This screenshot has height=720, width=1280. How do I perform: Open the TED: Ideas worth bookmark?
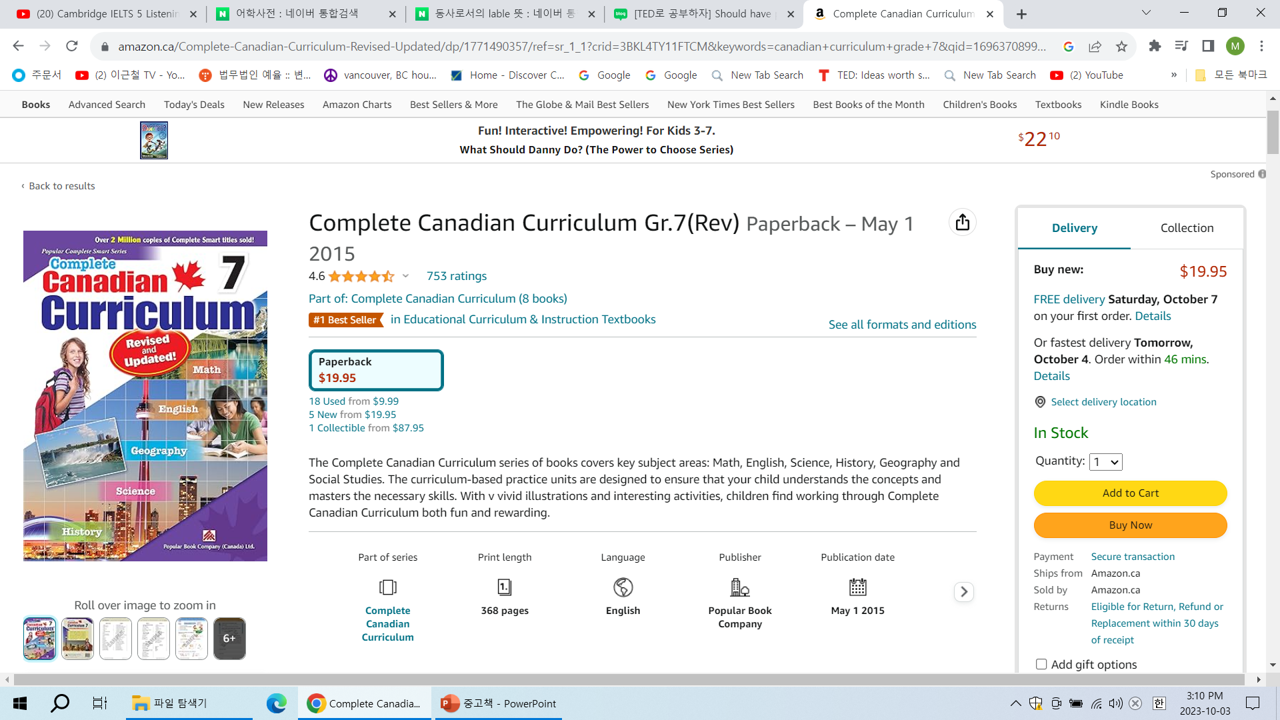click(x=874, y=75)
